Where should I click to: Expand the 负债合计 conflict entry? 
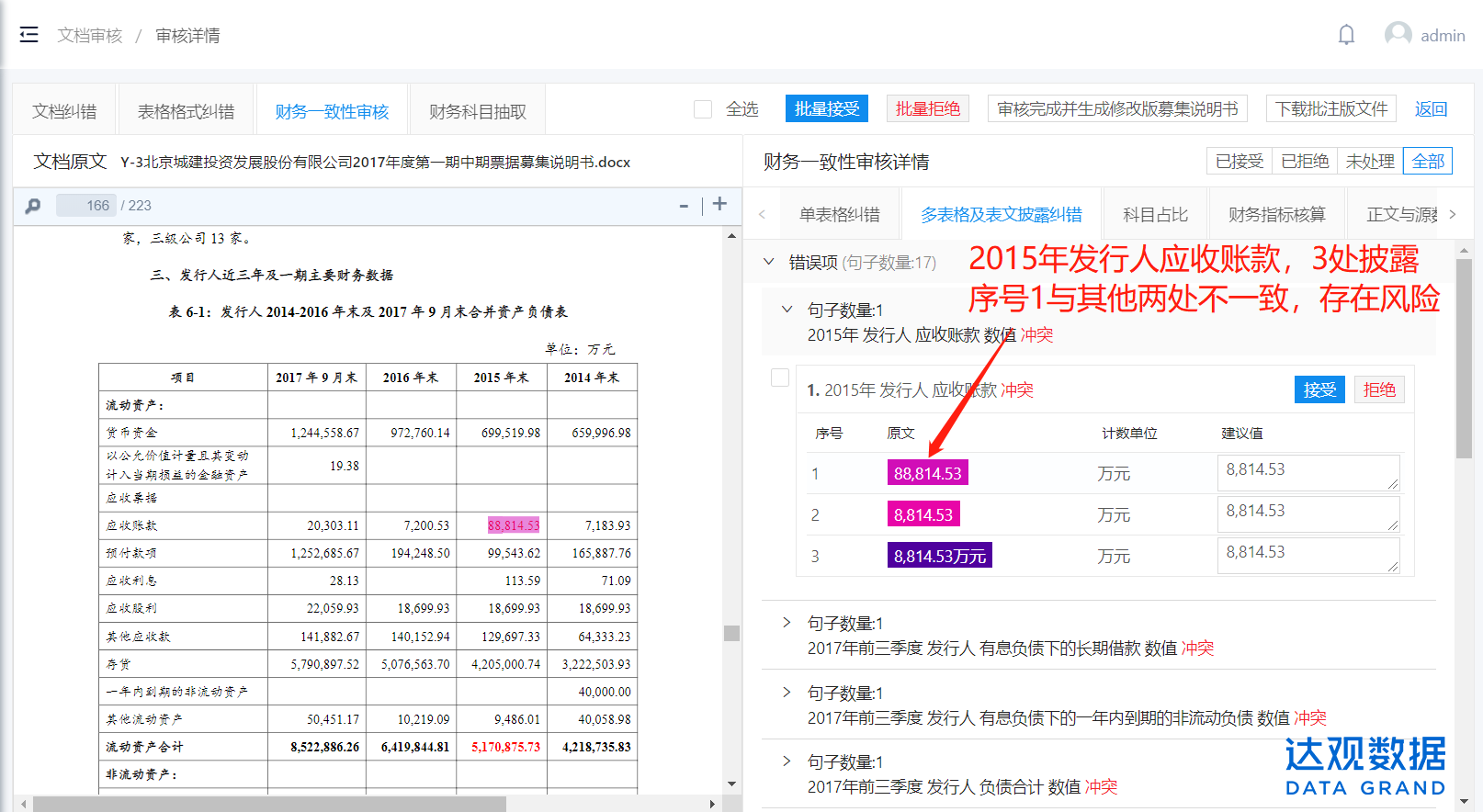787,761
